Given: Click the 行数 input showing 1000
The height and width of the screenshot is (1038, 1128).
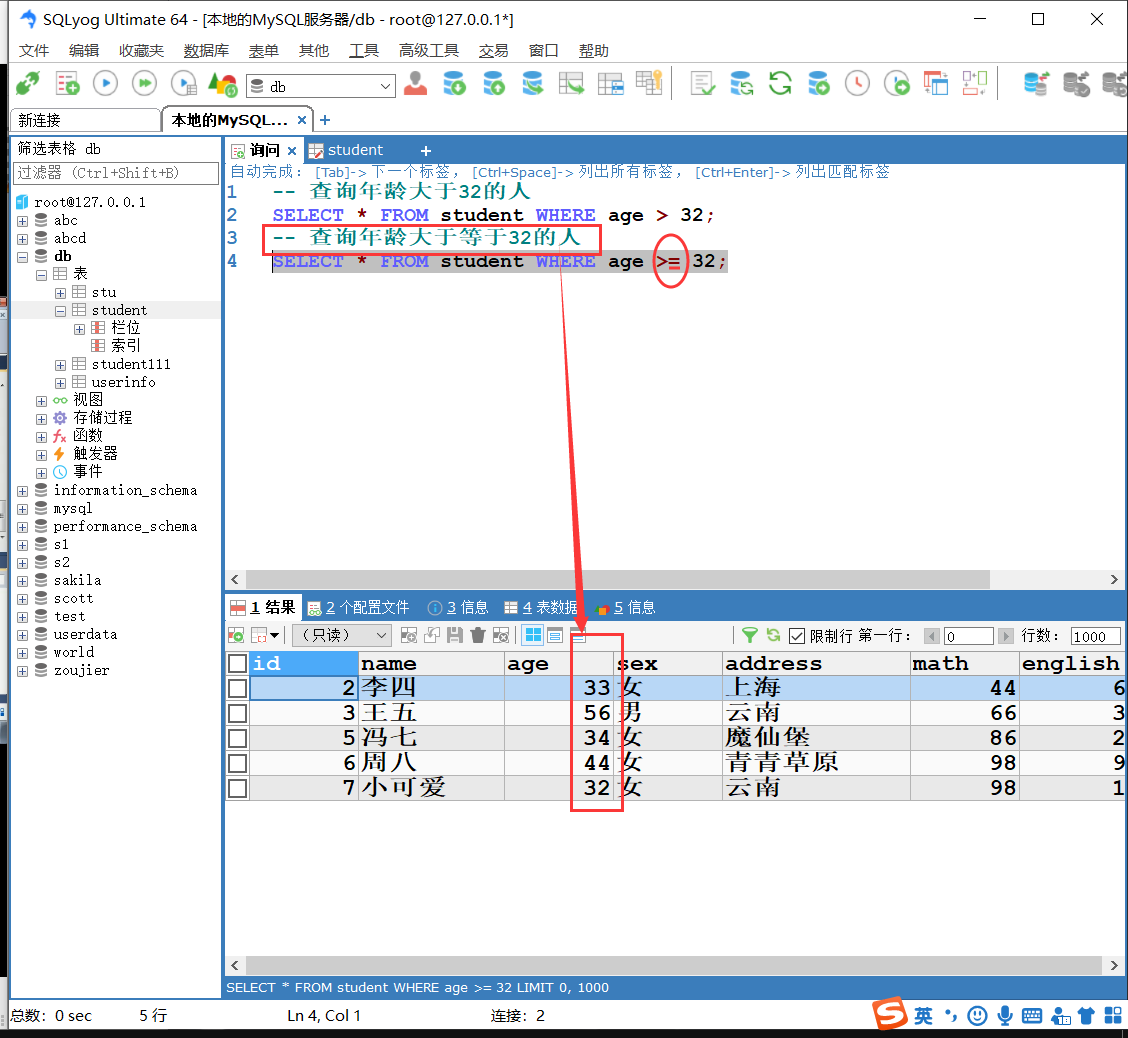Looking at the screenshot, I should [x=1095, y=636].
